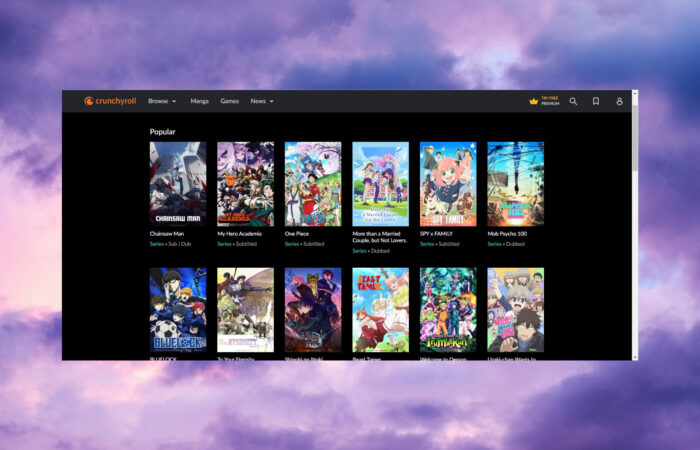This screenshot has width=700, height=450.
Task: Click 'Series • Subtitled' under My Hero Academia
Action: 237,244
